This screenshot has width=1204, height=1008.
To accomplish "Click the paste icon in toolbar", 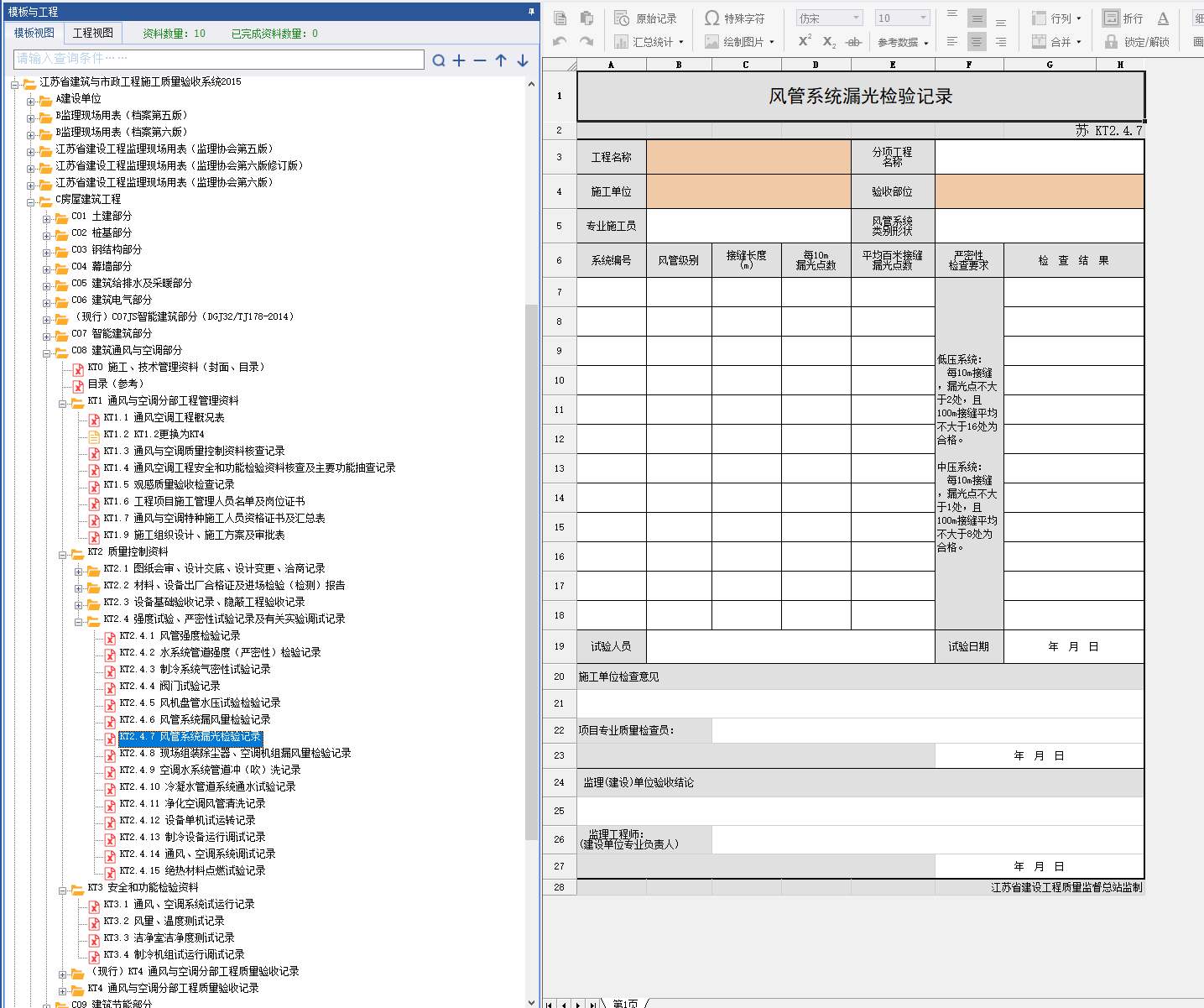I will (x=586, y=18).
